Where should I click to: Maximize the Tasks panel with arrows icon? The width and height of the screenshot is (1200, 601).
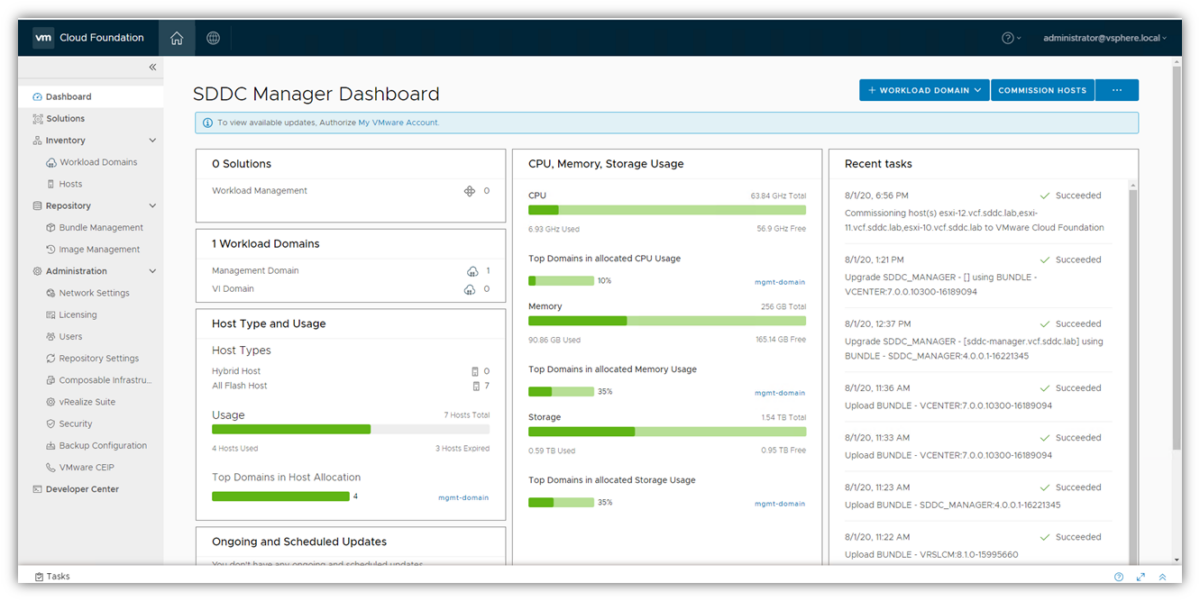click(x=1141, y=577)
